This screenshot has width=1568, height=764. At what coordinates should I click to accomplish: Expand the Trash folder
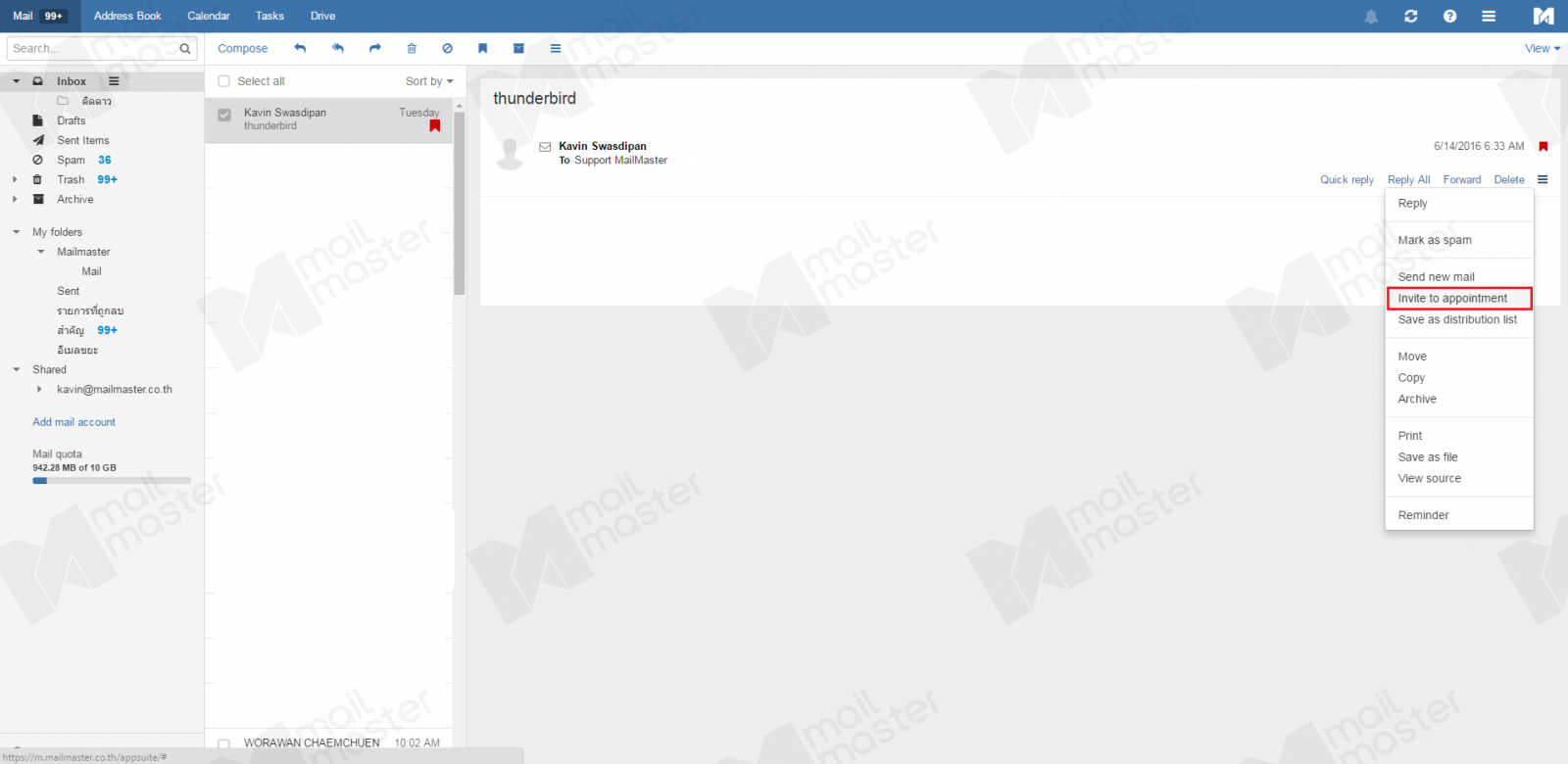pos(15,179)
